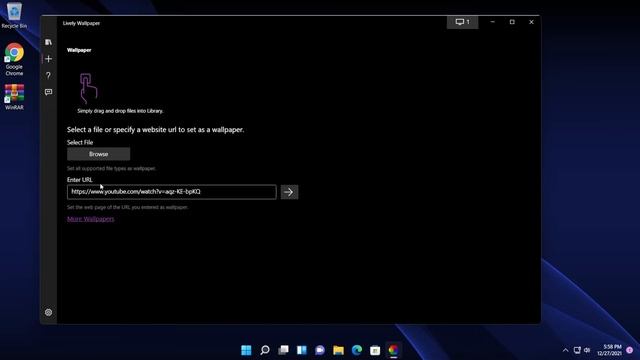Viewport: 640px width, 360px height.
Task: Click the Lively Wallpaper title text
Action: (x=81, y=23)
